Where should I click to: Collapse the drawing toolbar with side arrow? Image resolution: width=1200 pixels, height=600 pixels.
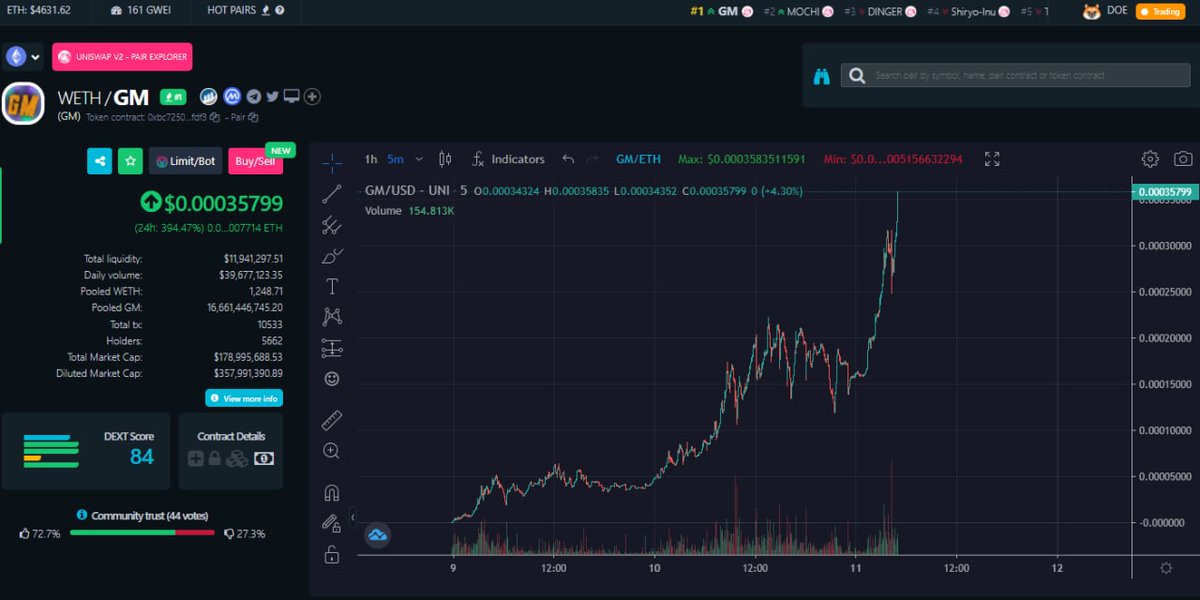[352, 518]
